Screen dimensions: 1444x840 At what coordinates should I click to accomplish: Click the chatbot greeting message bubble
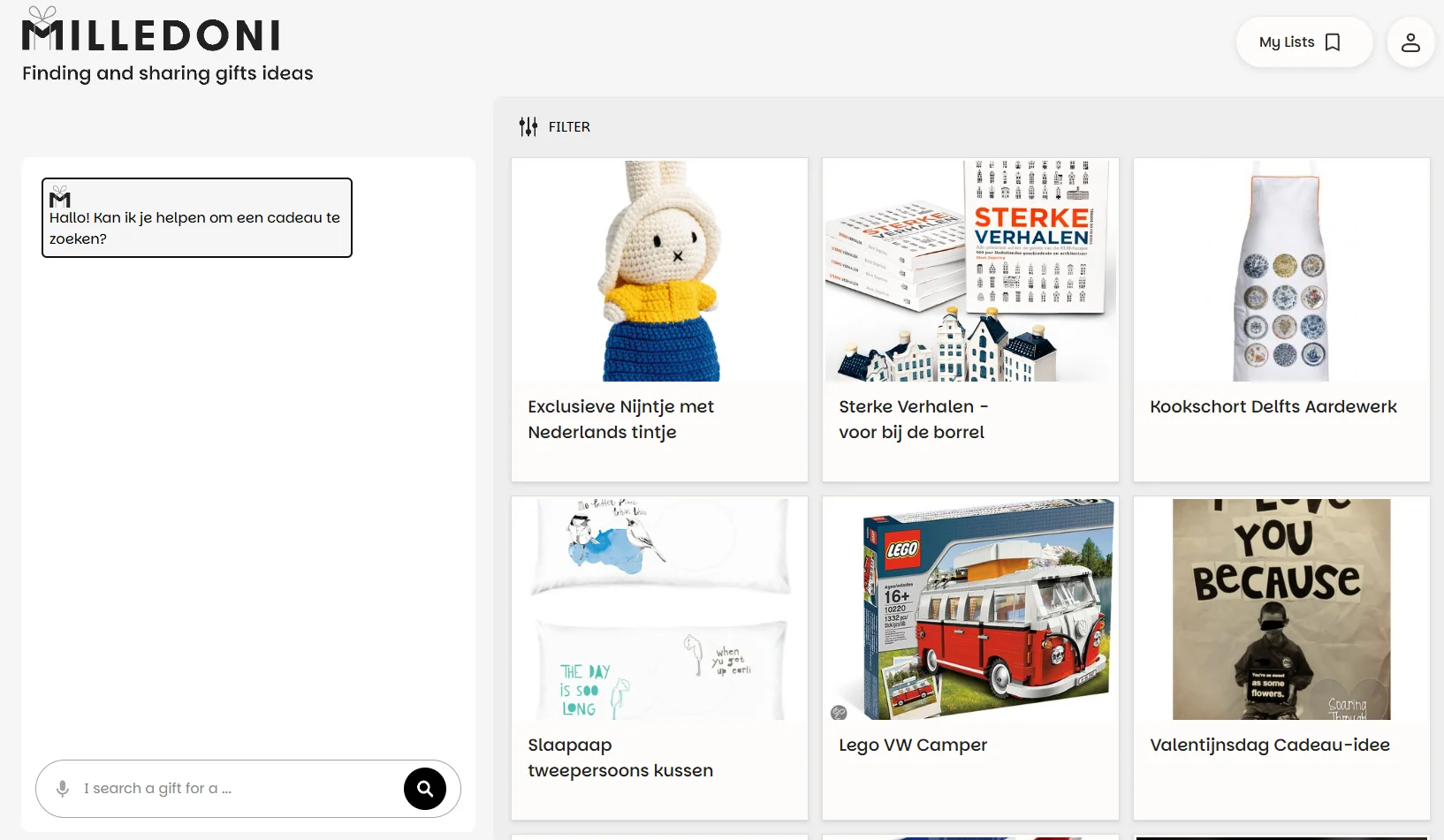click(197, 218)
